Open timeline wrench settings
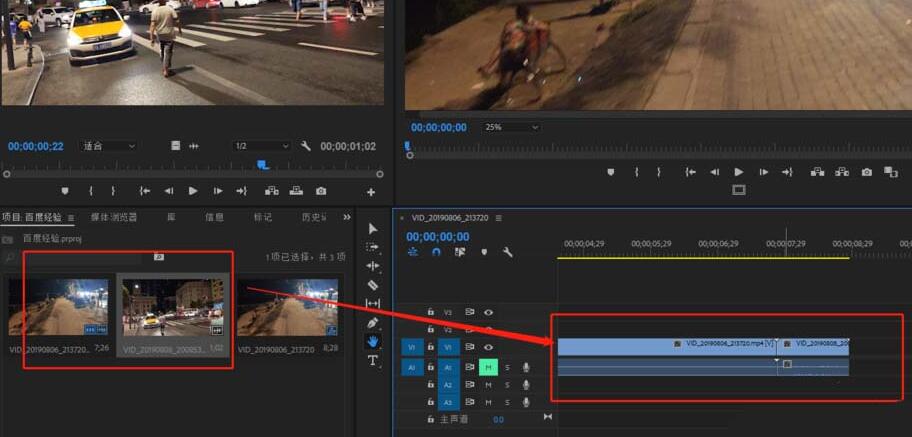The width and height of the screenshot is (912, 437). 508,253
